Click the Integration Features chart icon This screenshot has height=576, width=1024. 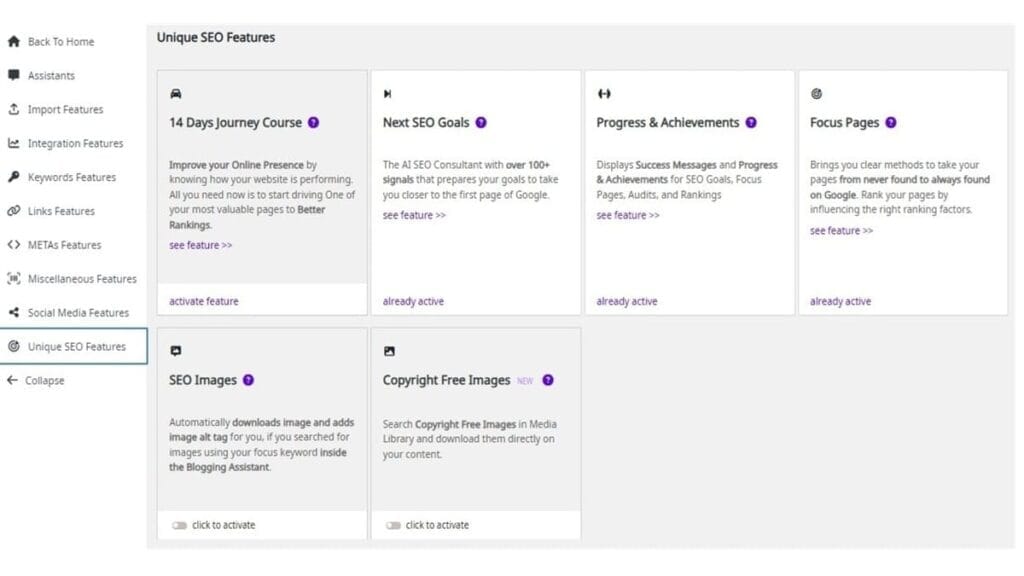(x=13, y=143)
